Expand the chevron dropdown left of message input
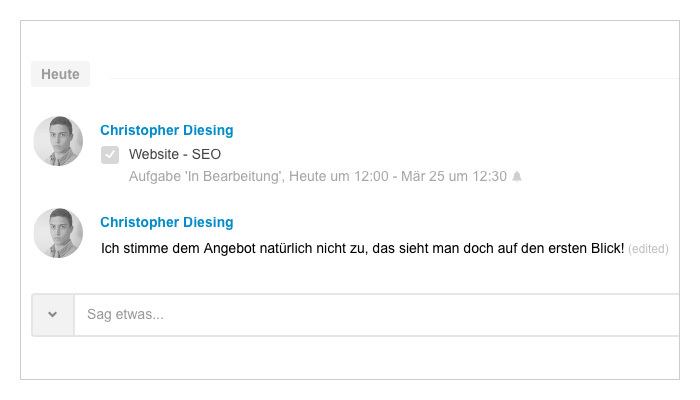Image resolution: width=700 pixels, height=400 pixels. 53,315
